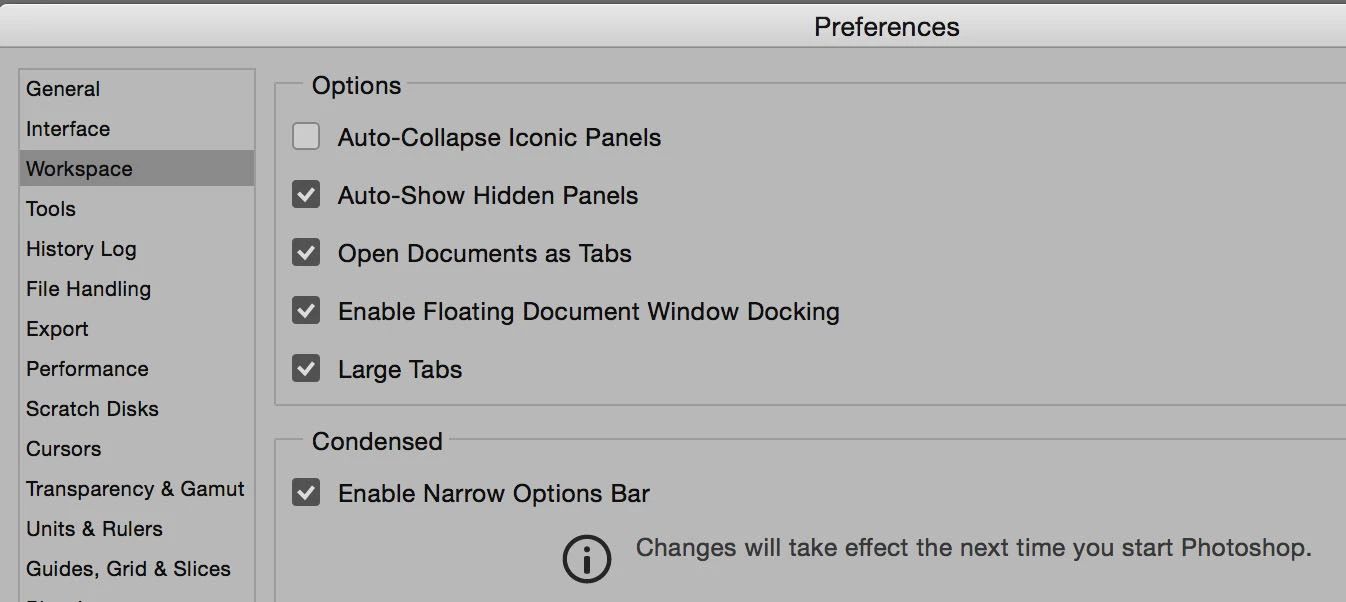
Task: Select Units & Rulers category
Action: (94, 529)
